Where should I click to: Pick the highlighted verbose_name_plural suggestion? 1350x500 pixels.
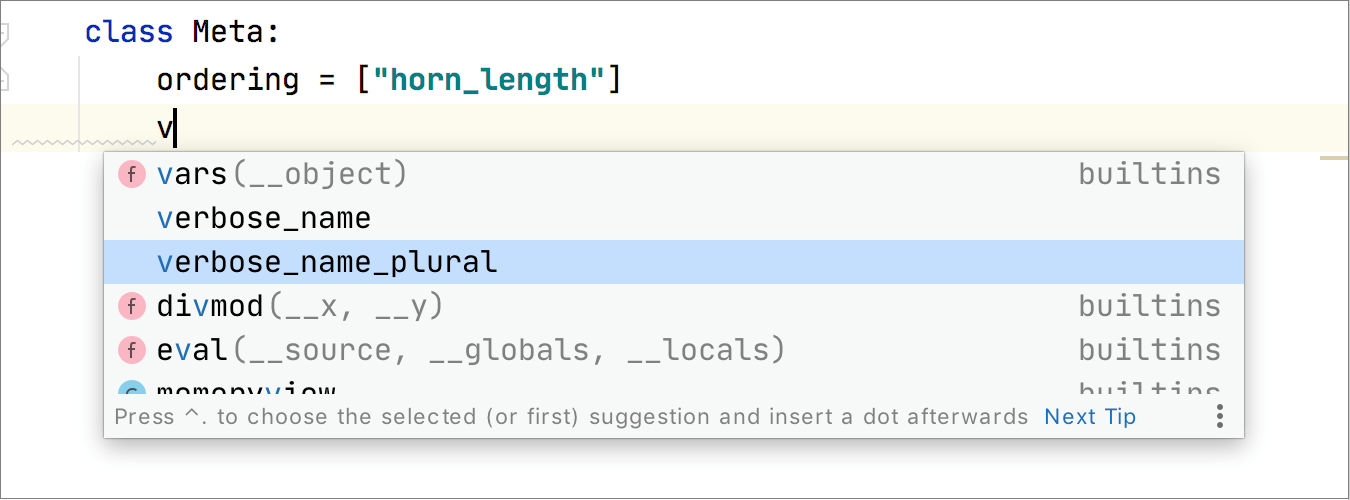pos(327,262)
